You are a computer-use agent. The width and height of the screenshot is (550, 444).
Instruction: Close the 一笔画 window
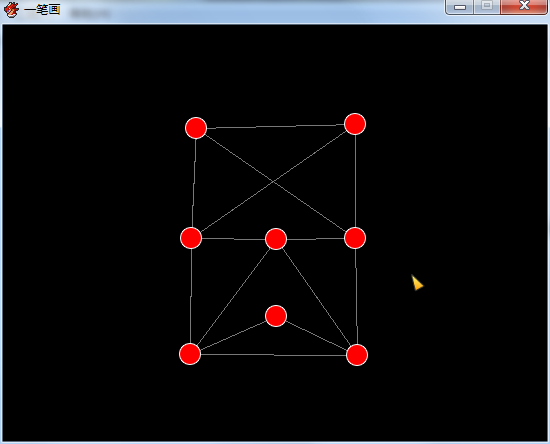(524, 6)
